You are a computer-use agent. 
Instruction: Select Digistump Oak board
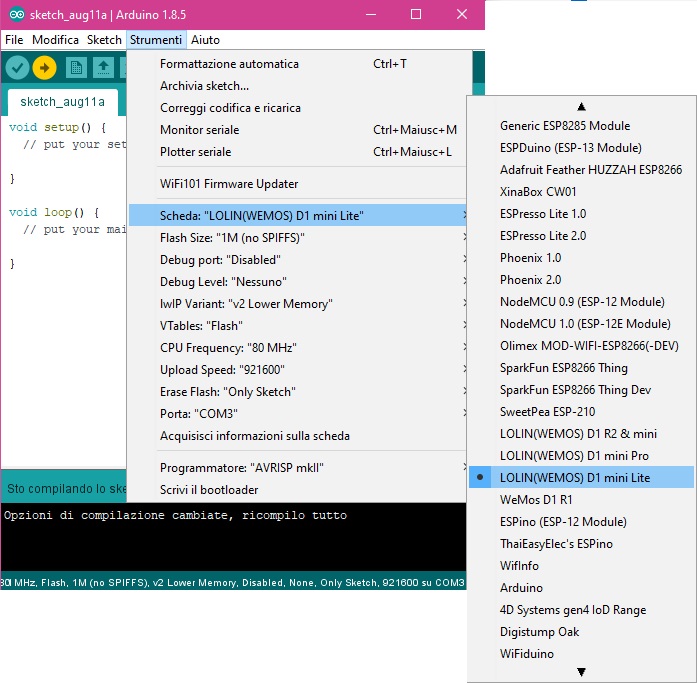click(581, 631)
